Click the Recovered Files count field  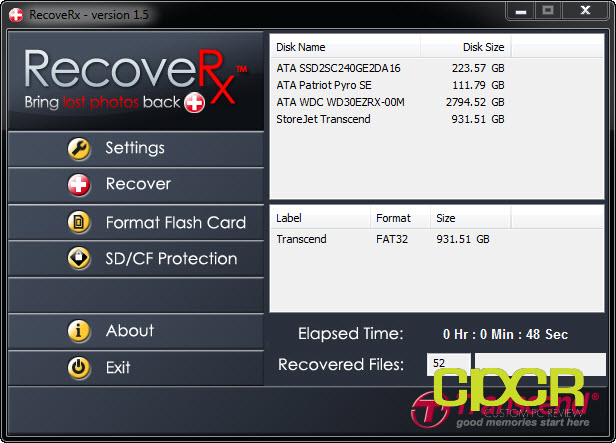click(449, 363)
